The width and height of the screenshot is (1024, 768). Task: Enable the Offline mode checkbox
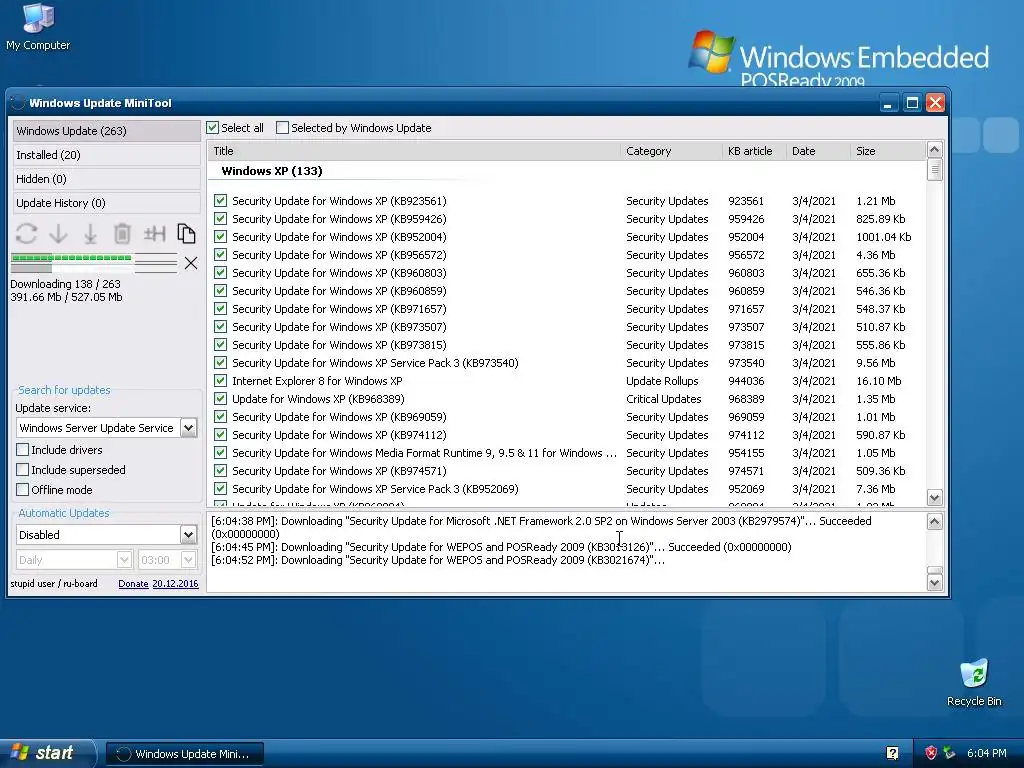[x=22, y=490]
